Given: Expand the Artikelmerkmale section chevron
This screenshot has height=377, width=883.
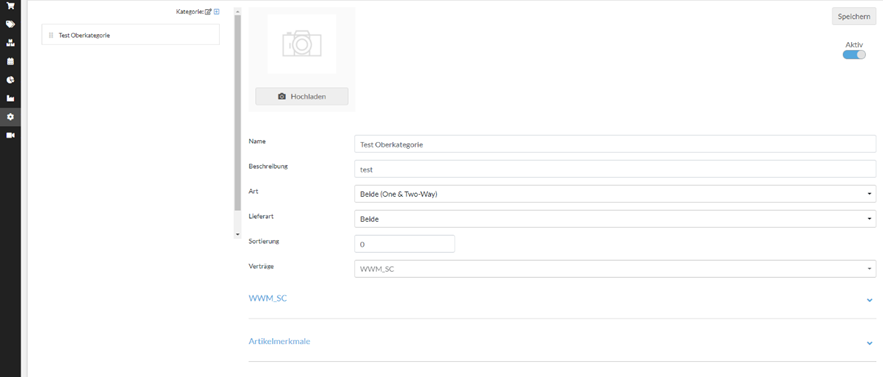Looking at the screenshot, I should 870,343.
